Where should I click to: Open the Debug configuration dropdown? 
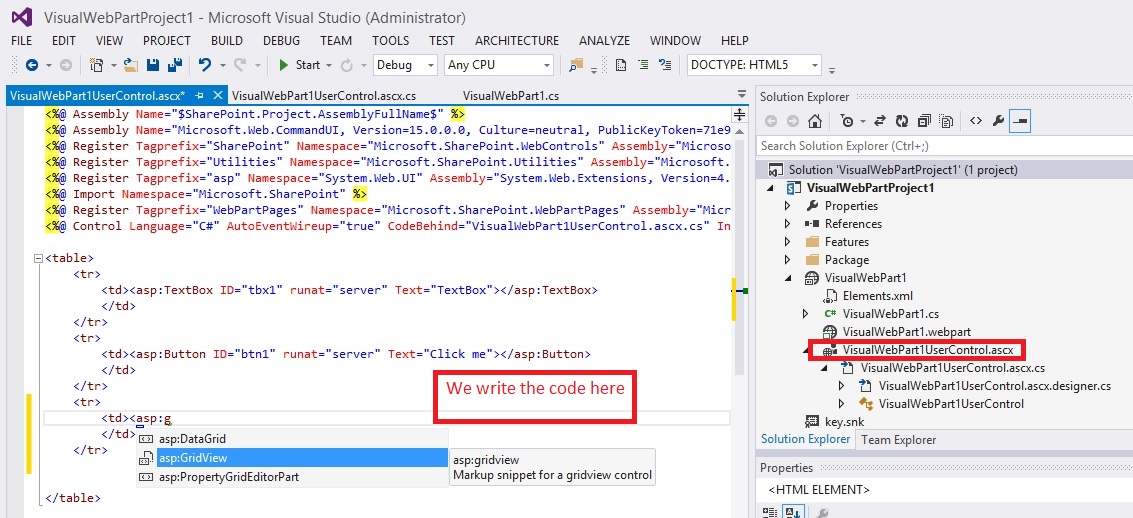click(x=405, y=65)
